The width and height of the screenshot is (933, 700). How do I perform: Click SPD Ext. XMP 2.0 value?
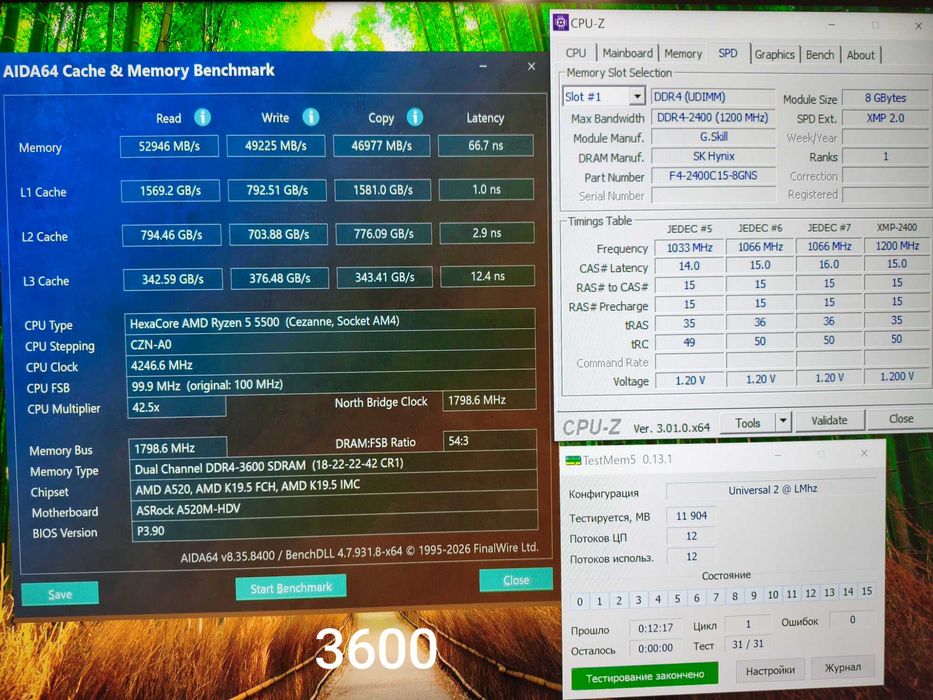point(885,118)
